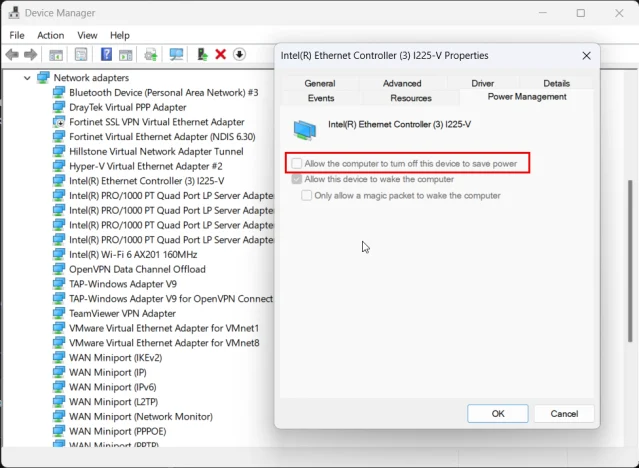Open the Help menu

coord(120,35)
